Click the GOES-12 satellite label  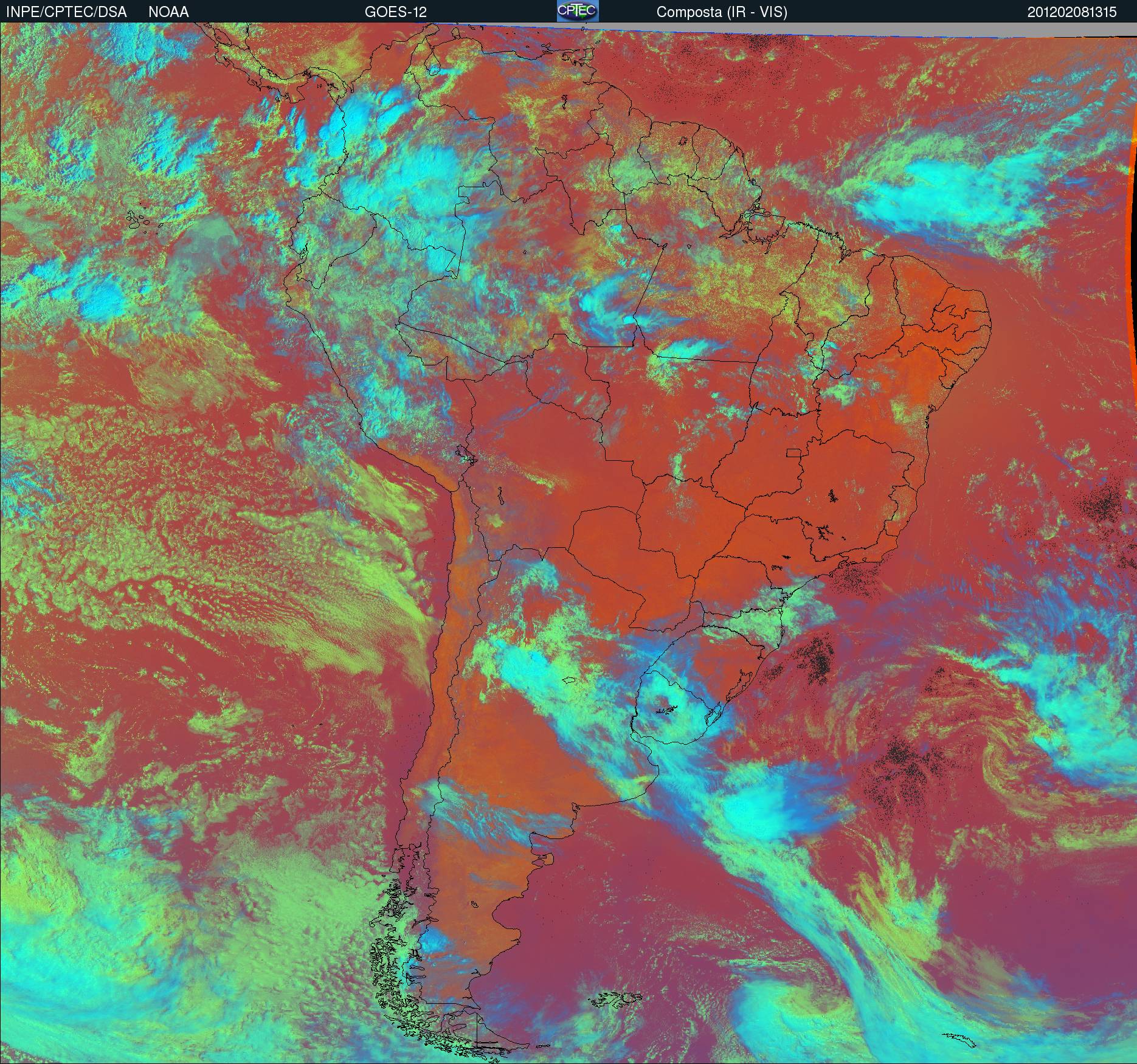point(395,12)
